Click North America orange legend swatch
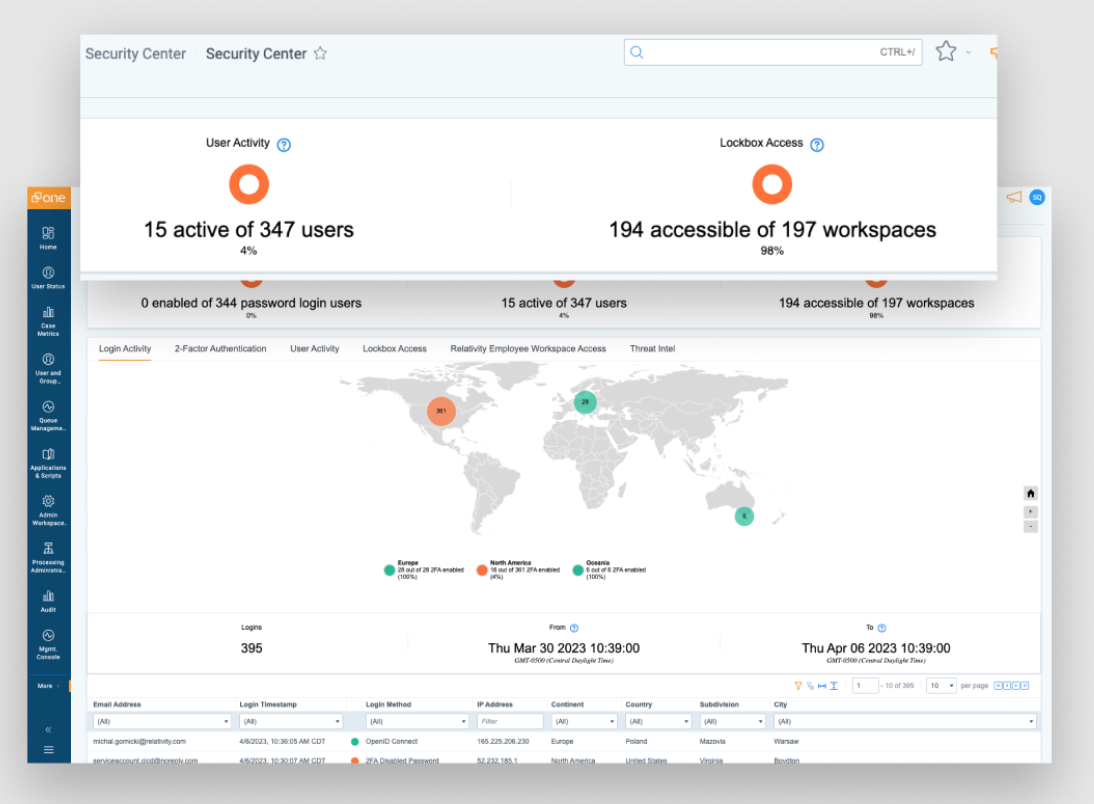 [x=481, y=570]
